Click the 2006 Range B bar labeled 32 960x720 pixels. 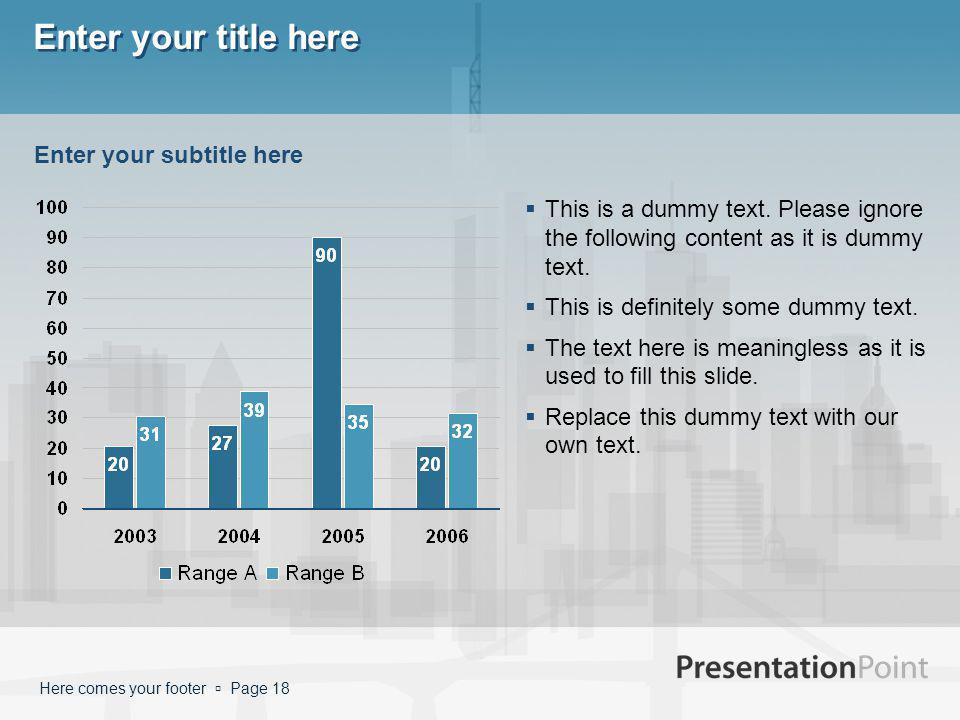coord(463,461)
